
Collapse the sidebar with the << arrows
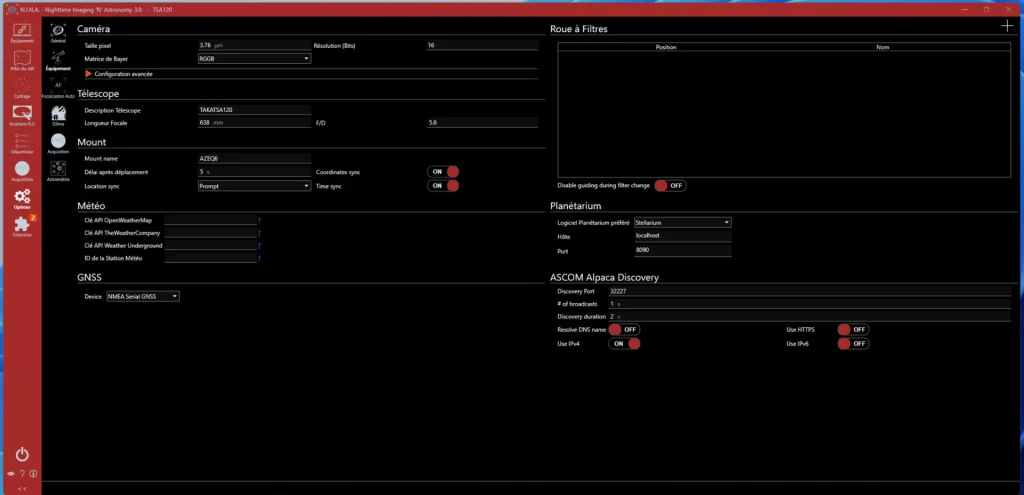pos(22,487)
